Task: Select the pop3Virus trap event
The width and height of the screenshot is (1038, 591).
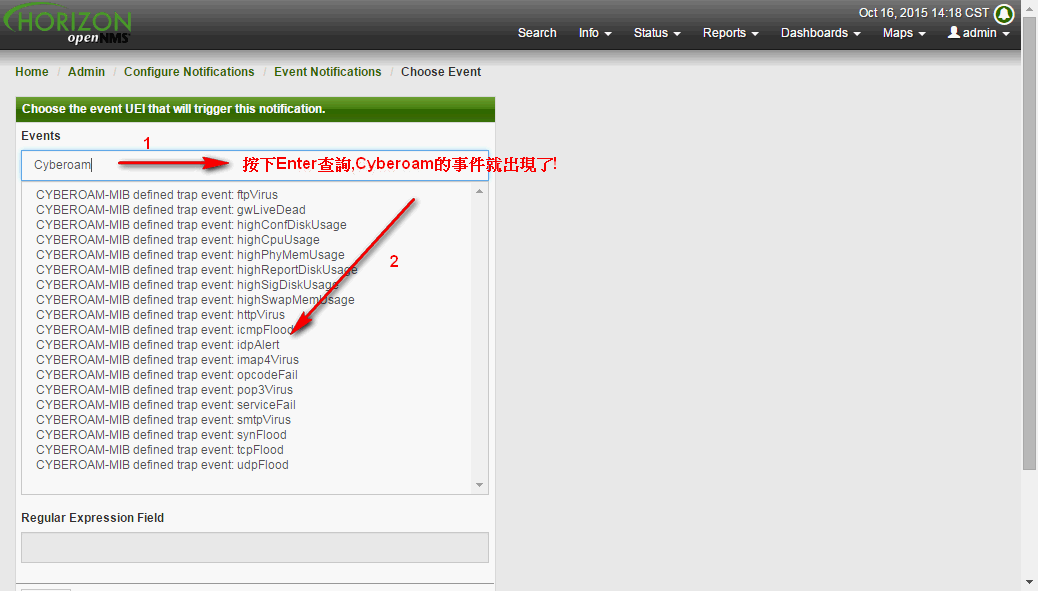Action: [164, 390]
